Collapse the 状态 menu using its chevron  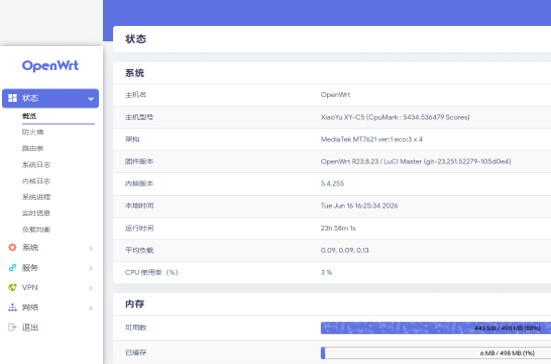pos(91,99)
